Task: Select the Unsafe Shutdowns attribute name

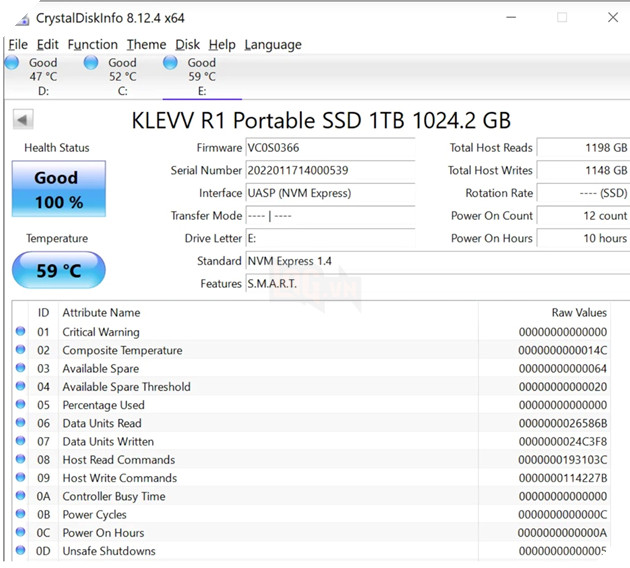Action: coord(108,551)
